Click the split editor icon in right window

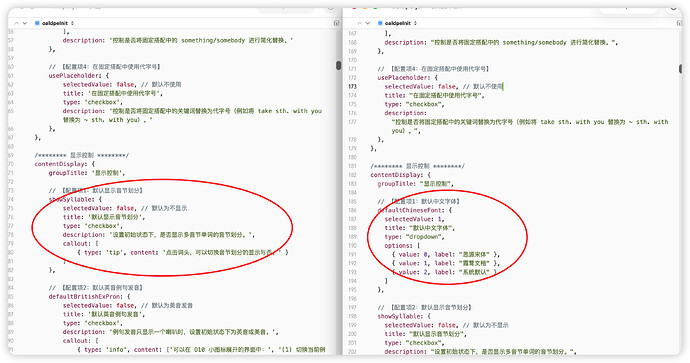tap(679, 23)
